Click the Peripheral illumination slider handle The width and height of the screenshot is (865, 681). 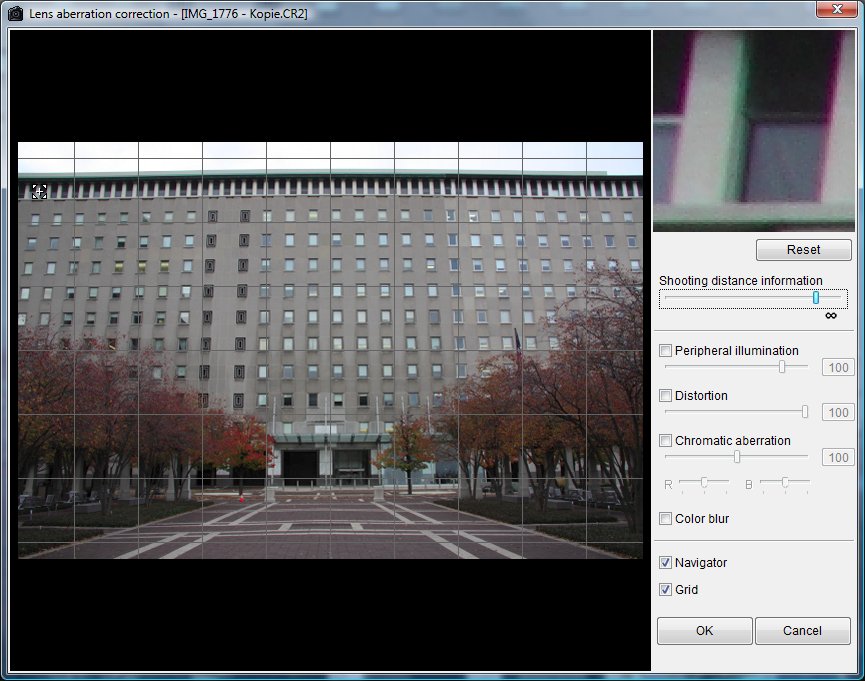(x=782, y=367)
